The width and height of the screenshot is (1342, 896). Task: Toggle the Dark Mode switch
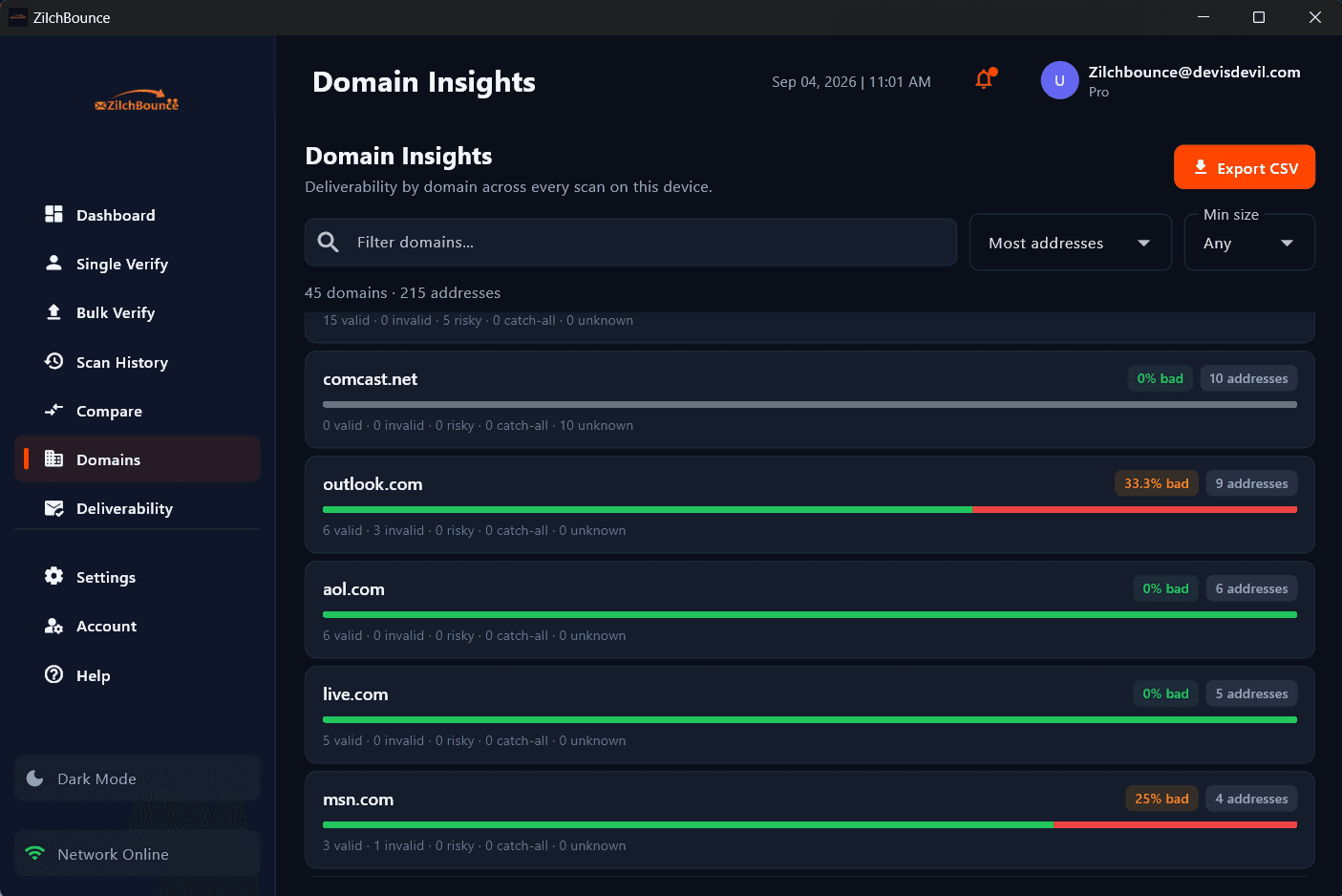point(137,779)
